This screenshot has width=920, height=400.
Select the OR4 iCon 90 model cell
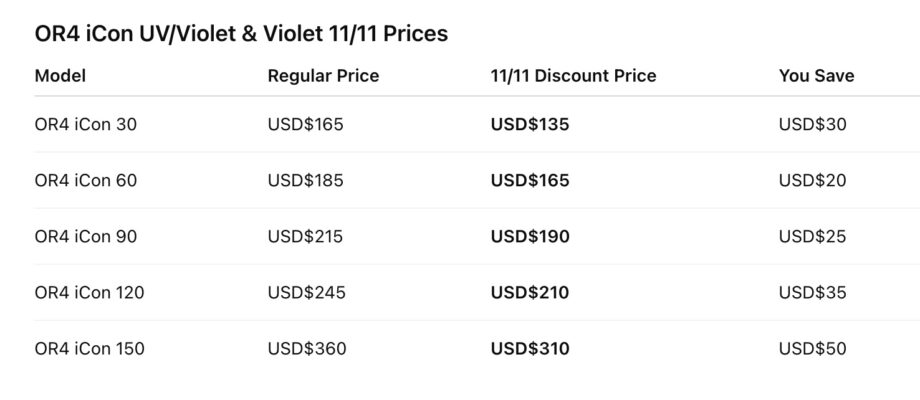85,237
